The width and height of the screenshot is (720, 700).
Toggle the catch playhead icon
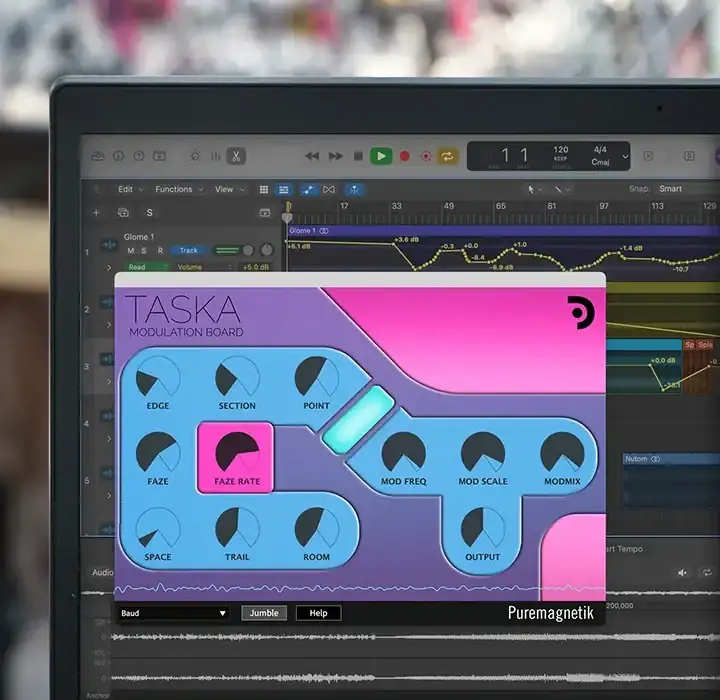coord(354,190)
